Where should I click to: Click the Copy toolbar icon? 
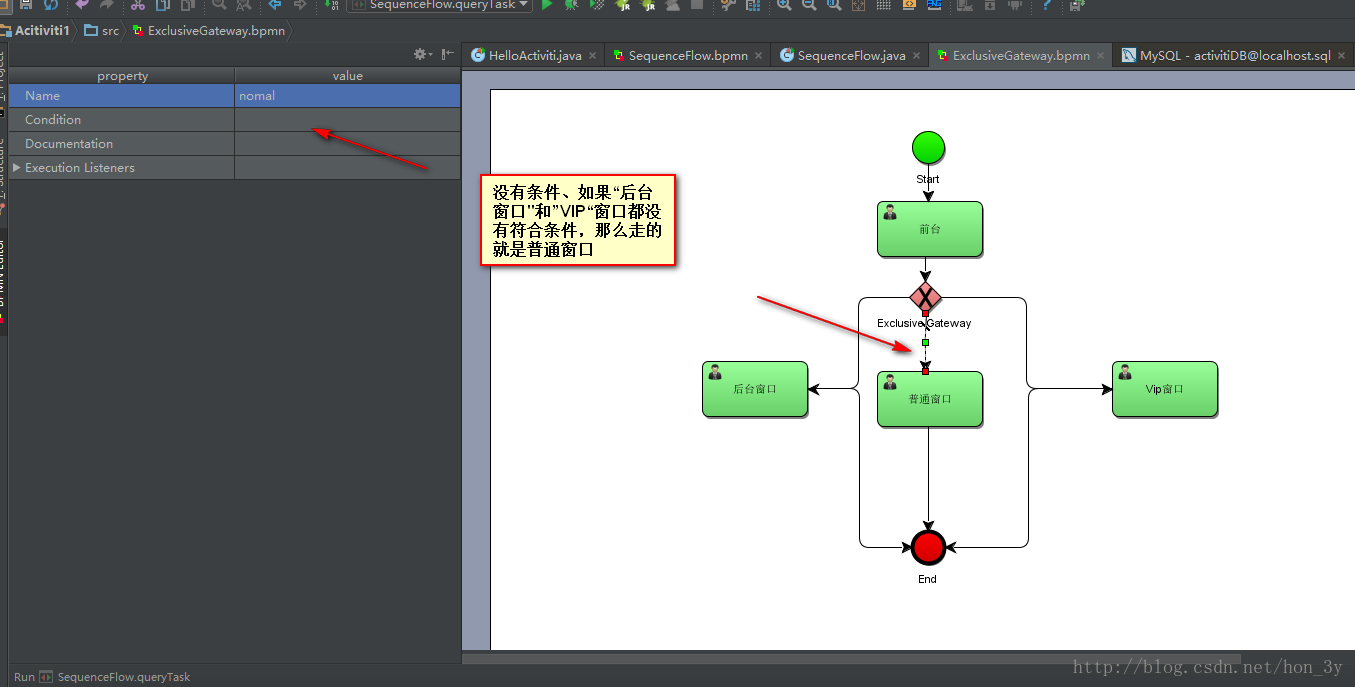coord(163,4)
